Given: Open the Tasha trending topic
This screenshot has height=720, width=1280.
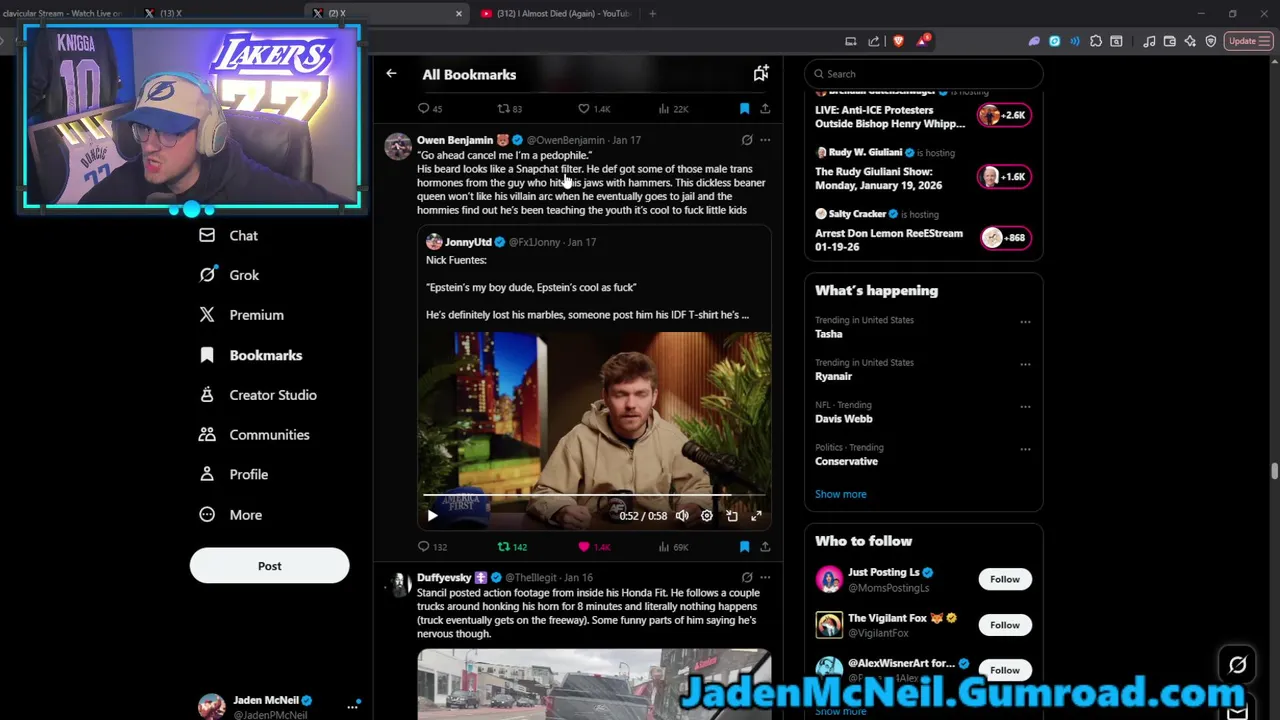Looking at the screenshot, I should pos(828,334).
